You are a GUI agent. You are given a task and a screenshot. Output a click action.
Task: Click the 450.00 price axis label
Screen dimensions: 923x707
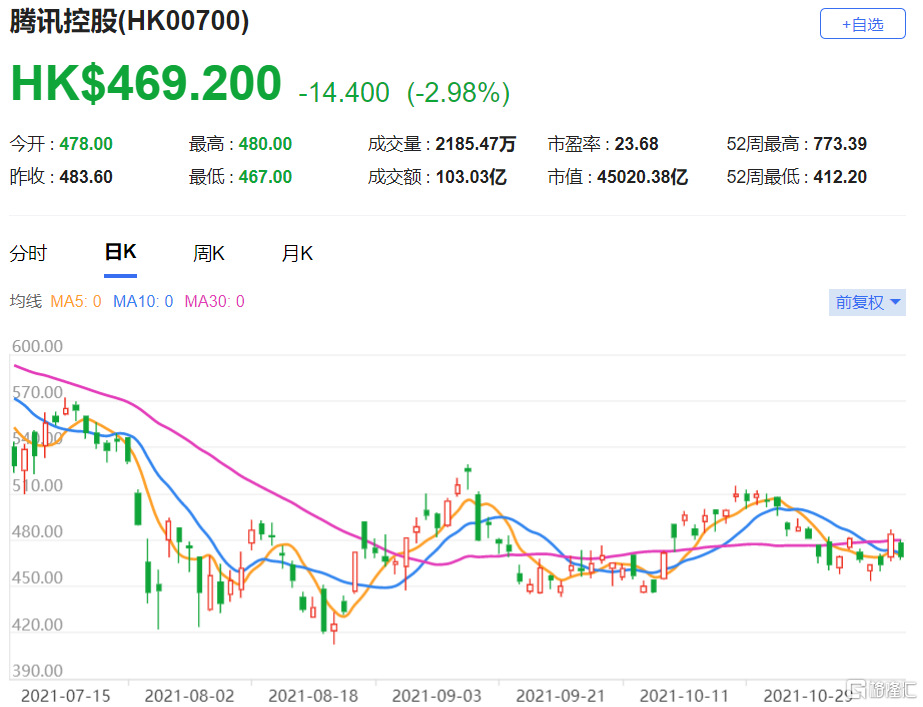tap(37, 577)
